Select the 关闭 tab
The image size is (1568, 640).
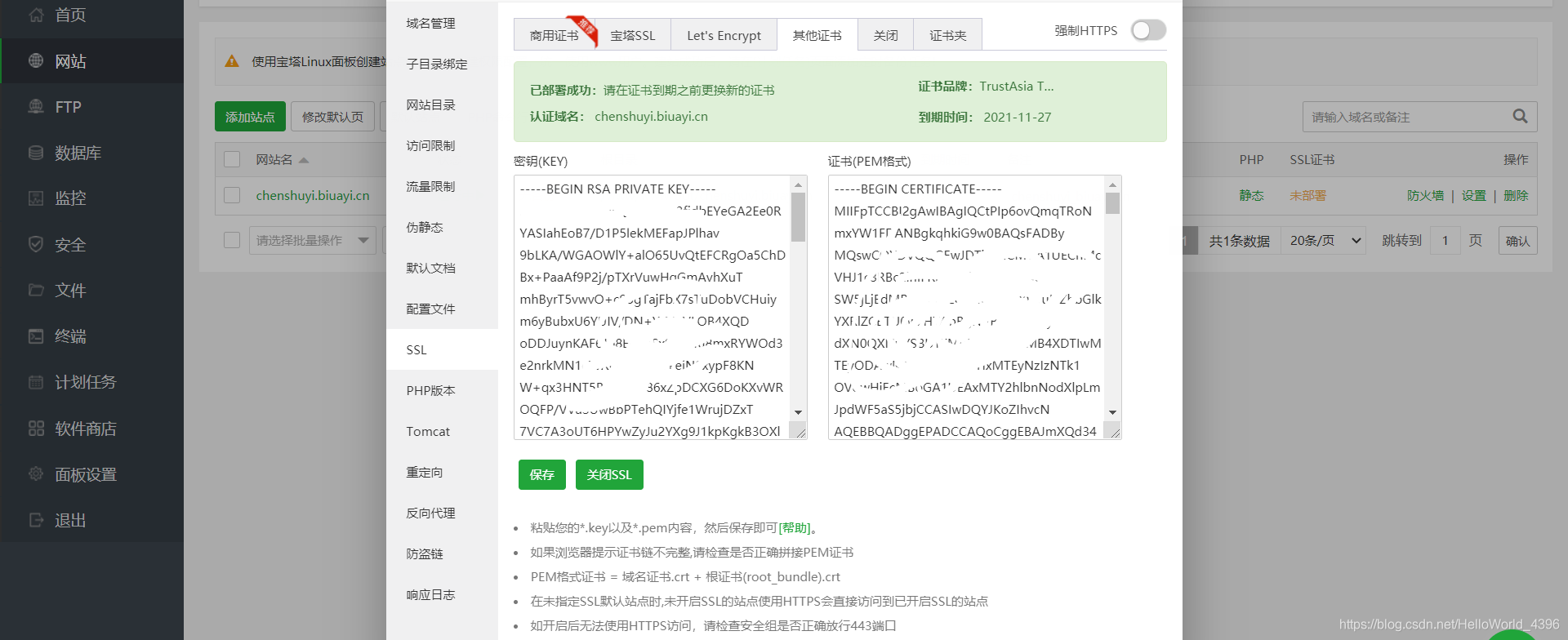[885, 35]
